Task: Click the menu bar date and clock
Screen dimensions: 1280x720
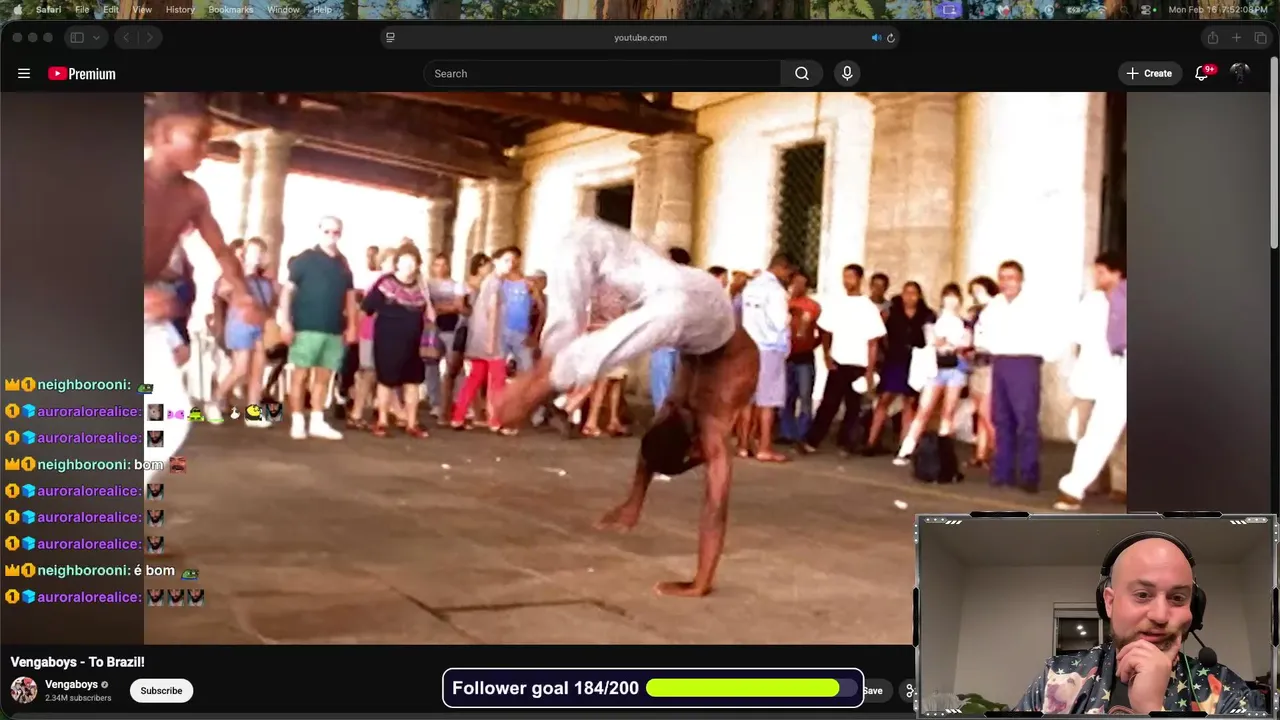Action: pyautogui.click(x=1217, y=9)
